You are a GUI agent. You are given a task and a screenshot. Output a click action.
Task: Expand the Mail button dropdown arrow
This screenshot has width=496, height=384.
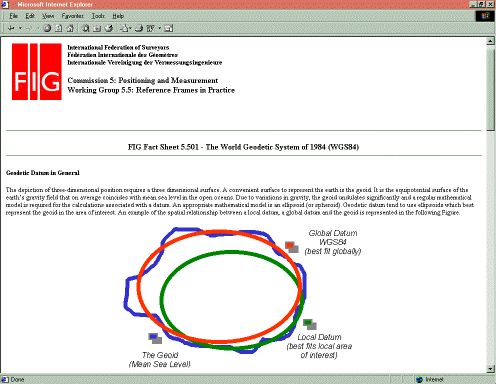pos(130,28)
